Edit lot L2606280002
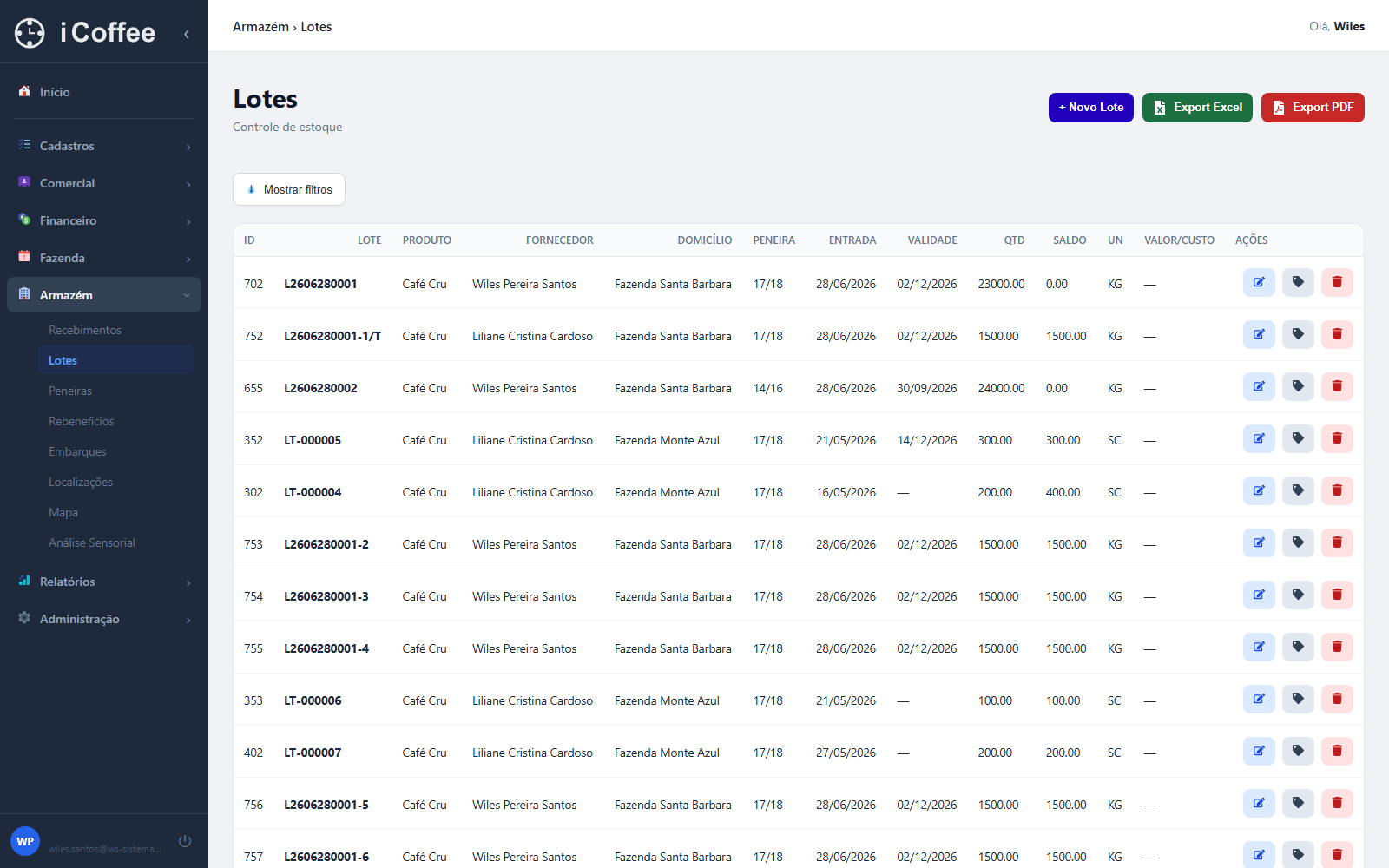This screenshot has width=1389, height=868. point(1259,386)
